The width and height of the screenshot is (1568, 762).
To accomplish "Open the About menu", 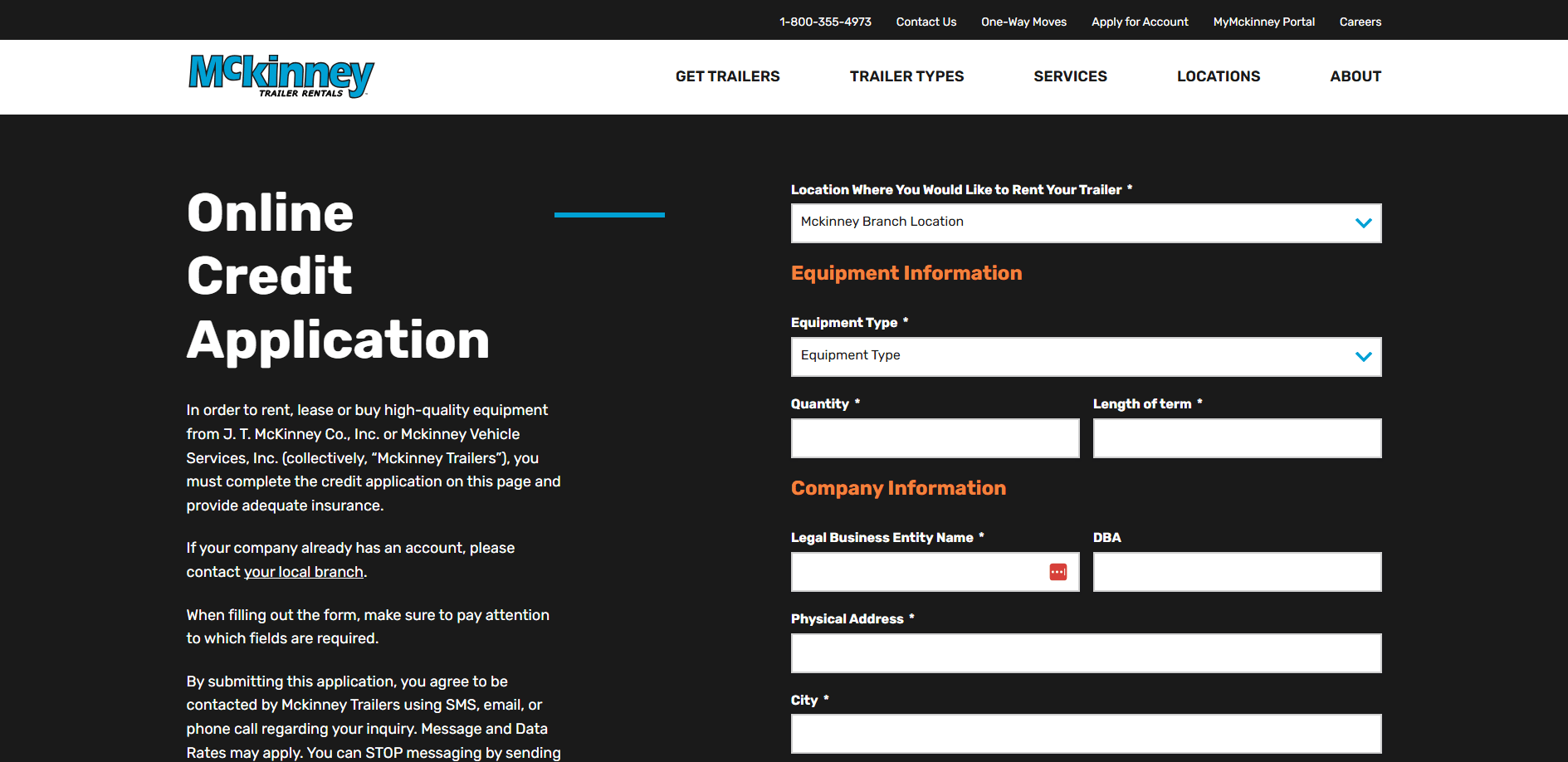I will tap(1355, 76).
